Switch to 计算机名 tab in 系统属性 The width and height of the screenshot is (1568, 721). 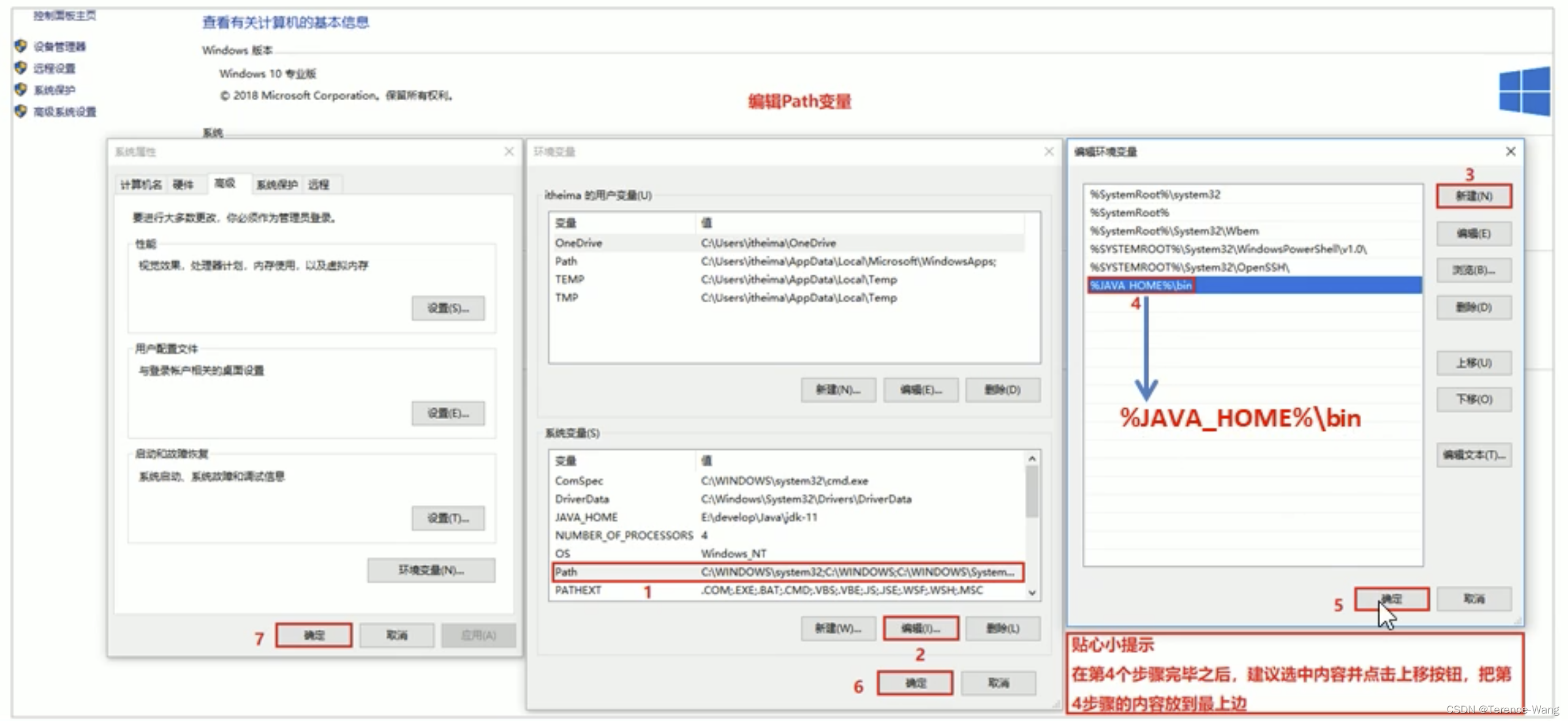coord(141,184)
